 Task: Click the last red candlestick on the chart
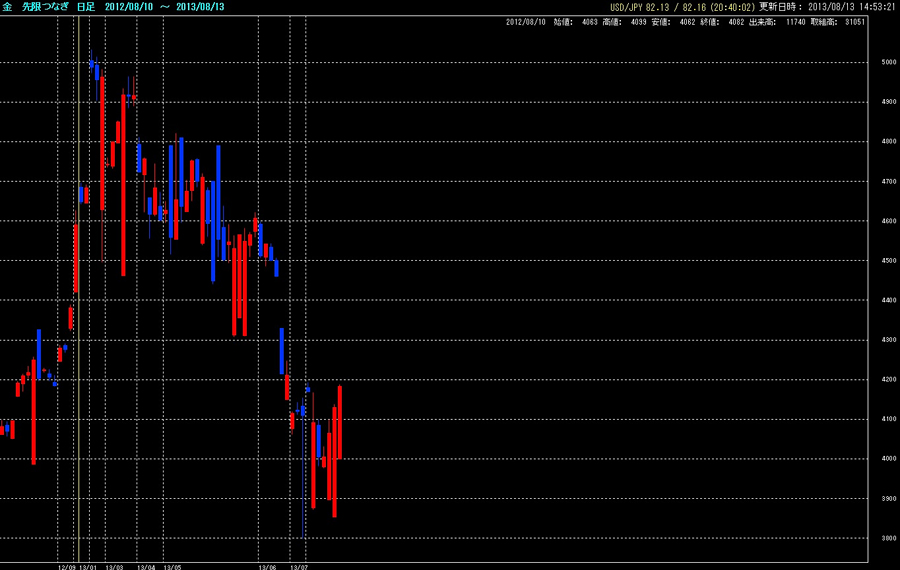340,422
